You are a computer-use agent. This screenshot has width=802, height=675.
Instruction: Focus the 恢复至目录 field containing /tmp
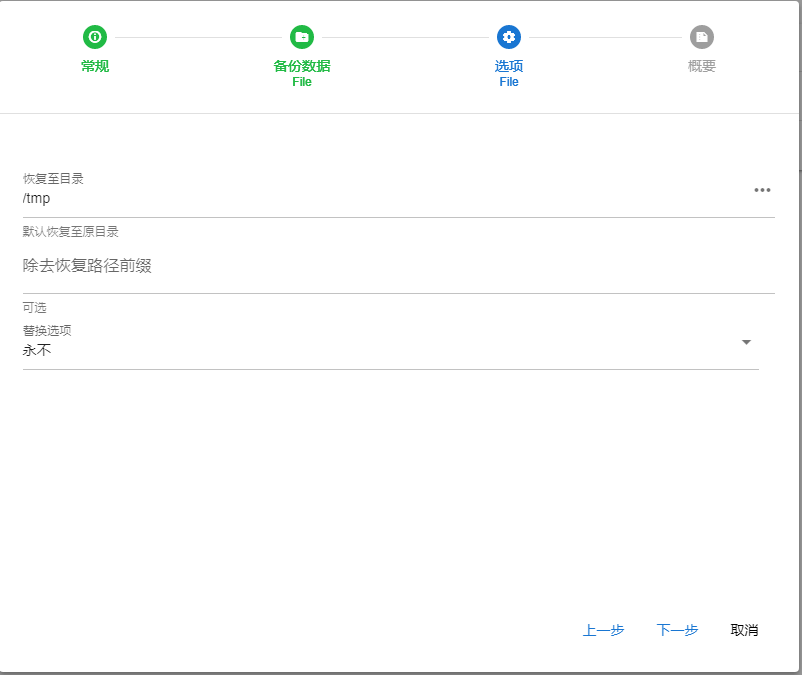coord(380,198)
